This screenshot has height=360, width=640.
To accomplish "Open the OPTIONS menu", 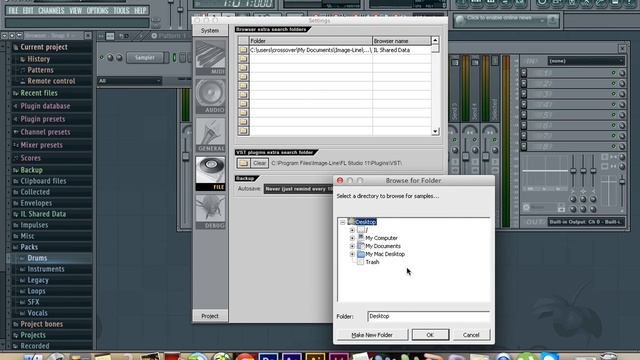I will [98, 11].
